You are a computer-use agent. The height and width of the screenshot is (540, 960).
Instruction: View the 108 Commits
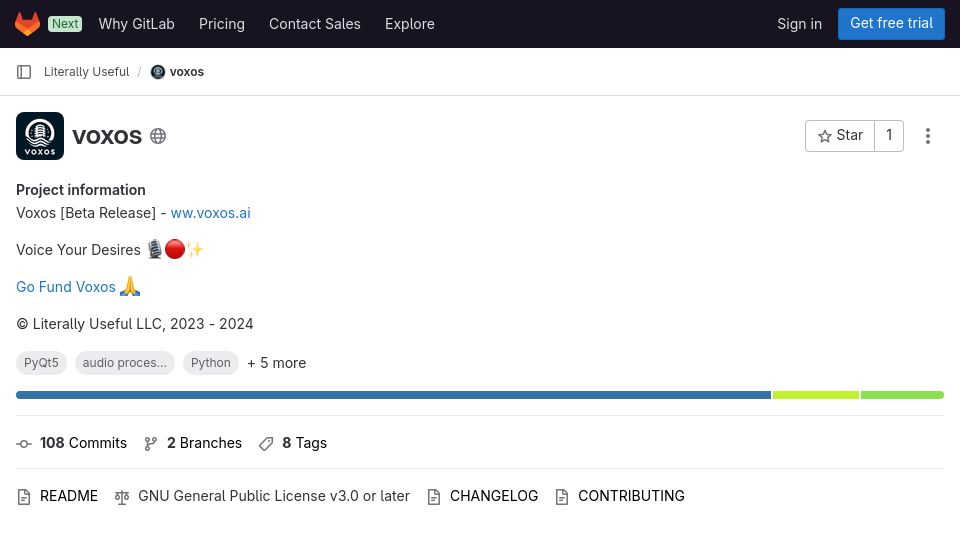point(83,443)
